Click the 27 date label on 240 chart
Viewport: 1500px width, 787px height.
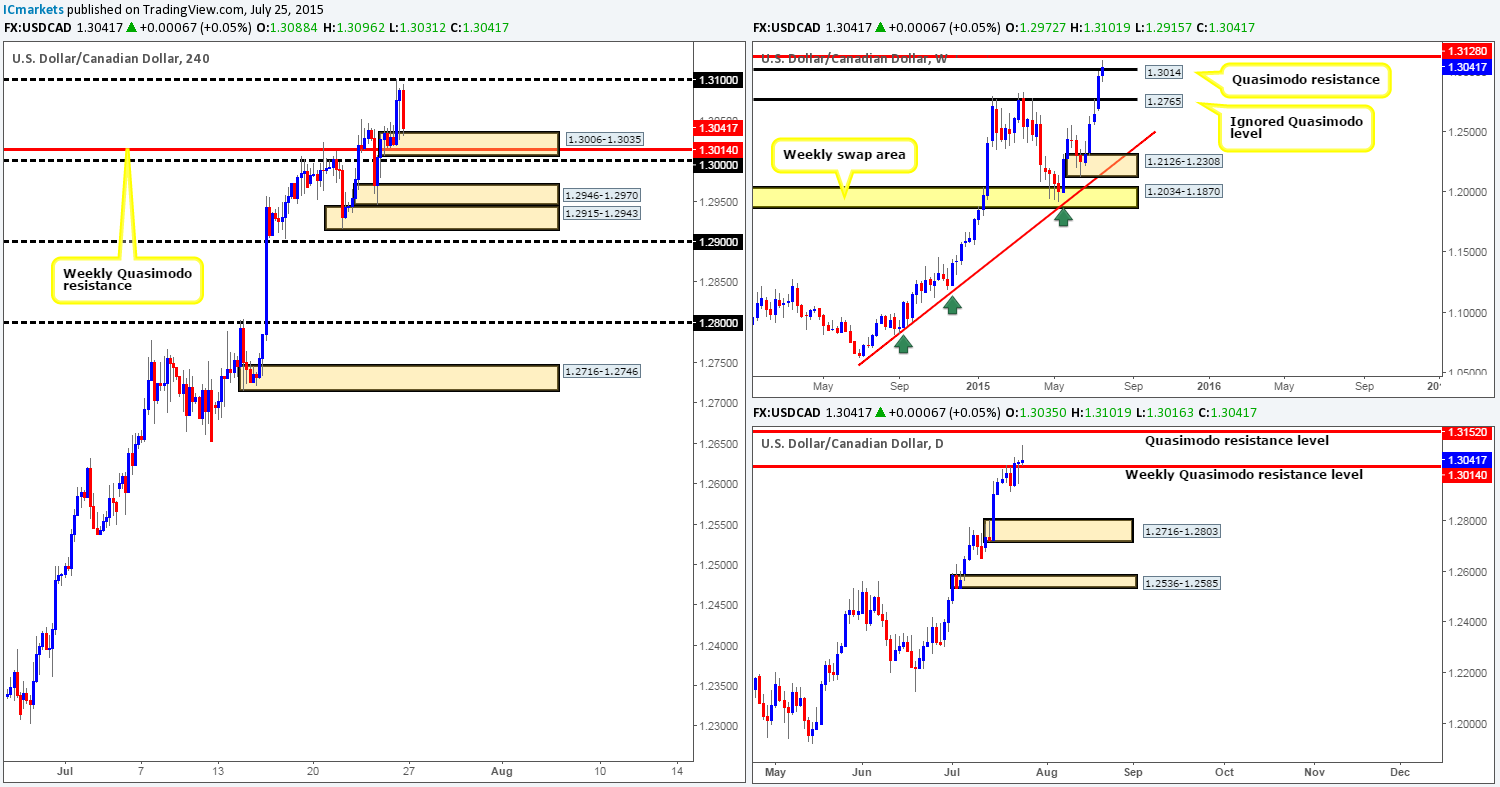click(x=407, y=772)
